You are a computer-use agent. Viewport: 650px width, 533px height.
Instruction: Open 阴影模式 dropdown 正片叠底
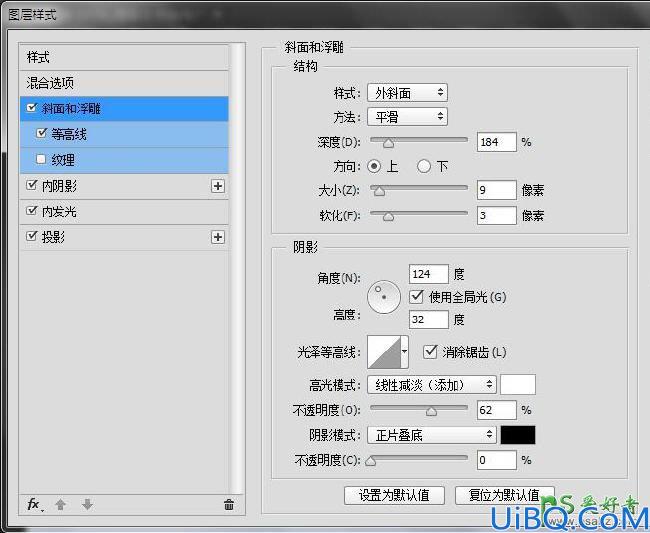[x=432, y=435]
